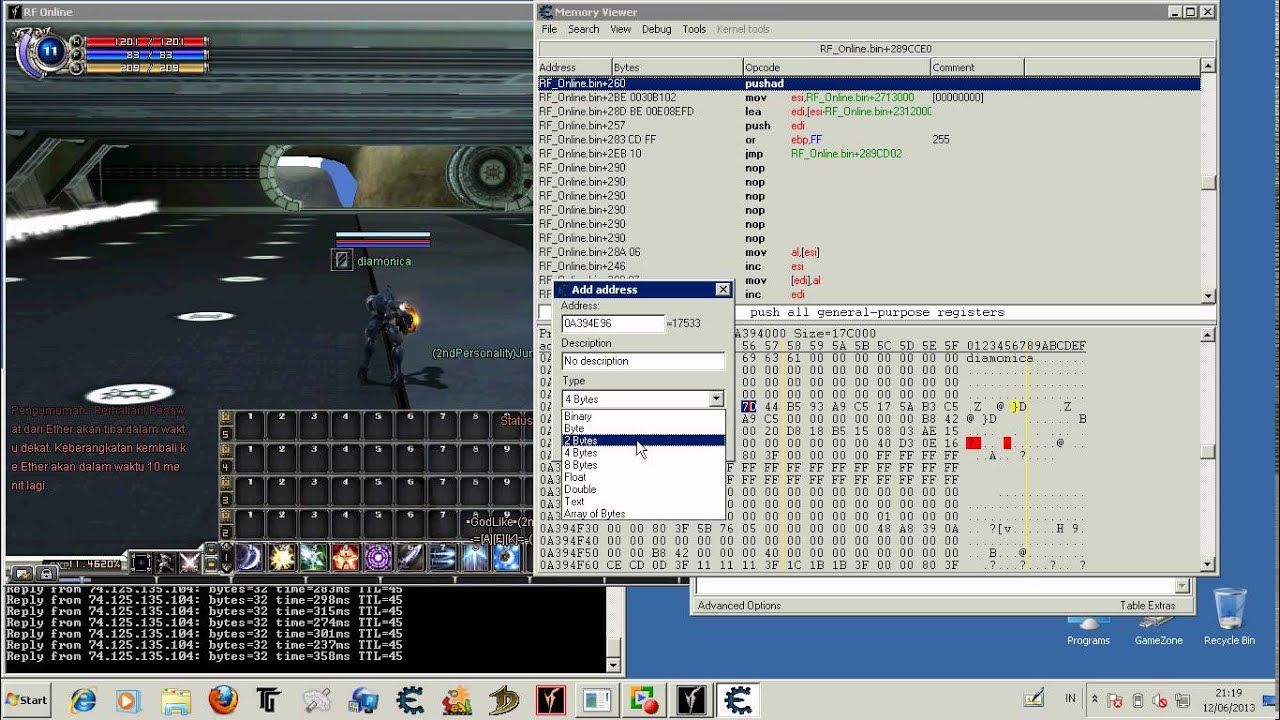Activate red figure skill in hotbar slot 4
1280x720 pixels.
(345, 557)
